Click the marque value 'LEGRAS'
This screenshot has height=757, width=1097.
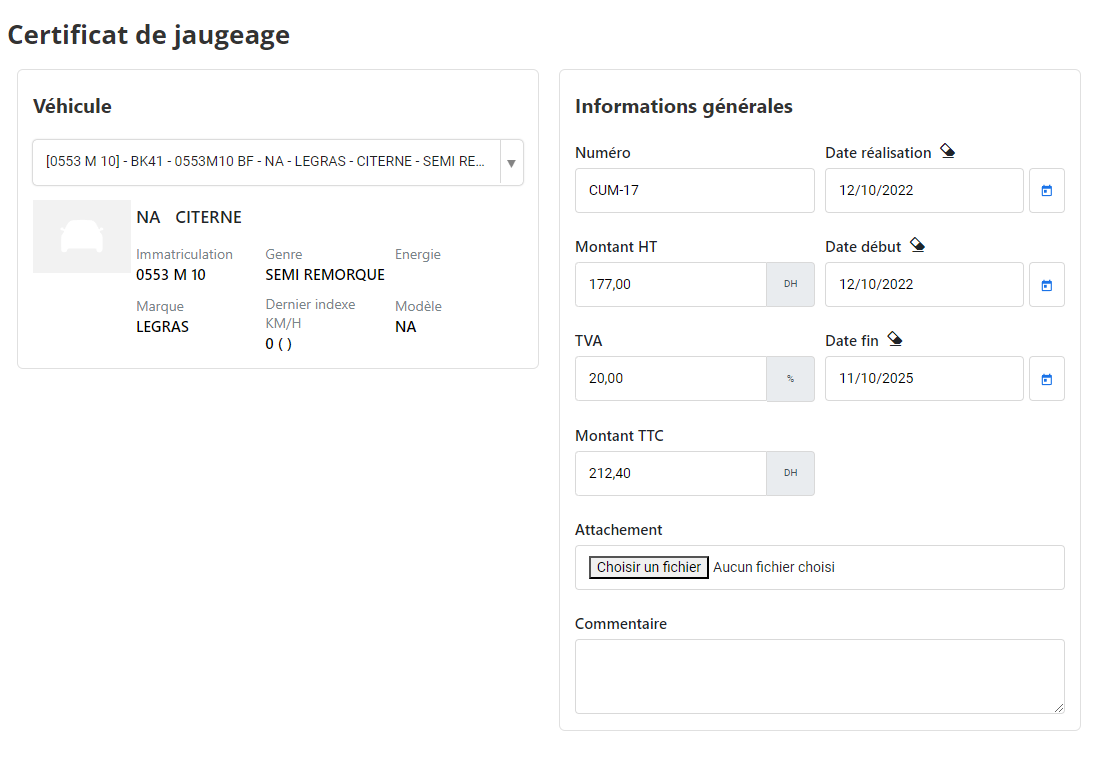pos(162,327)
